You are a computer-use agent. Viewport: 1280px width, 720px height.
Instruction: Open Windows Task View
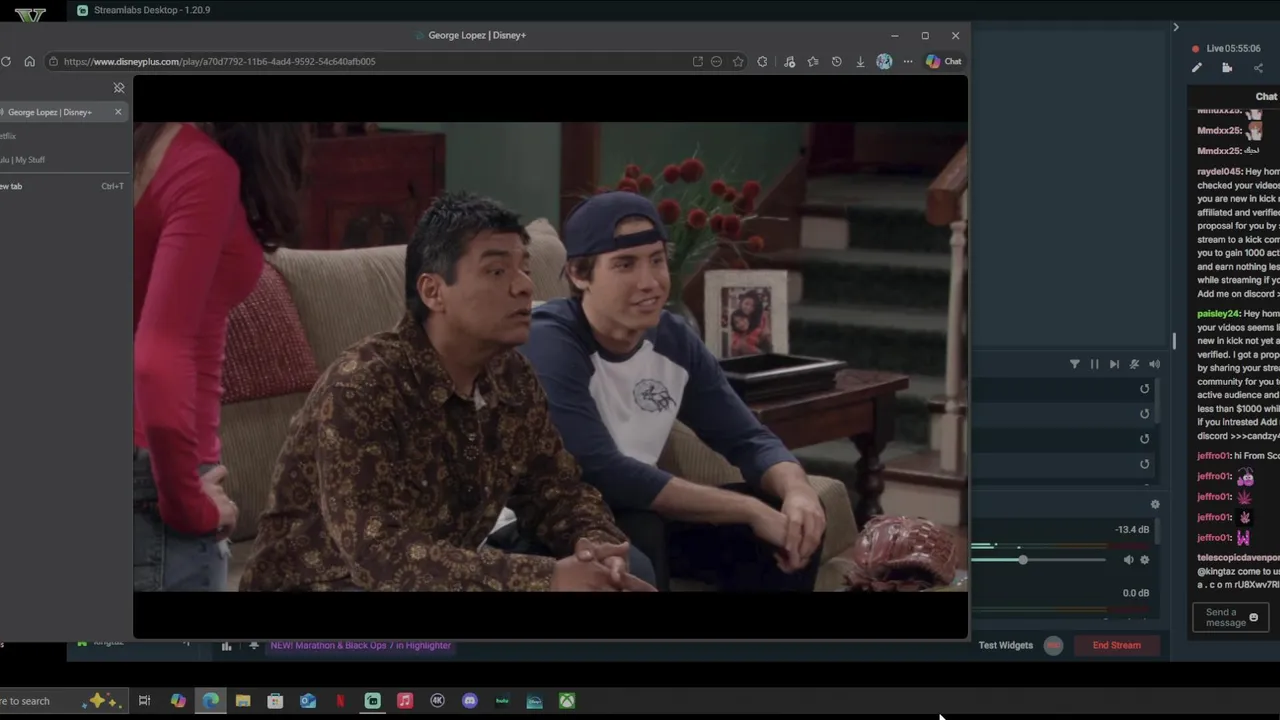coord(144,701)
